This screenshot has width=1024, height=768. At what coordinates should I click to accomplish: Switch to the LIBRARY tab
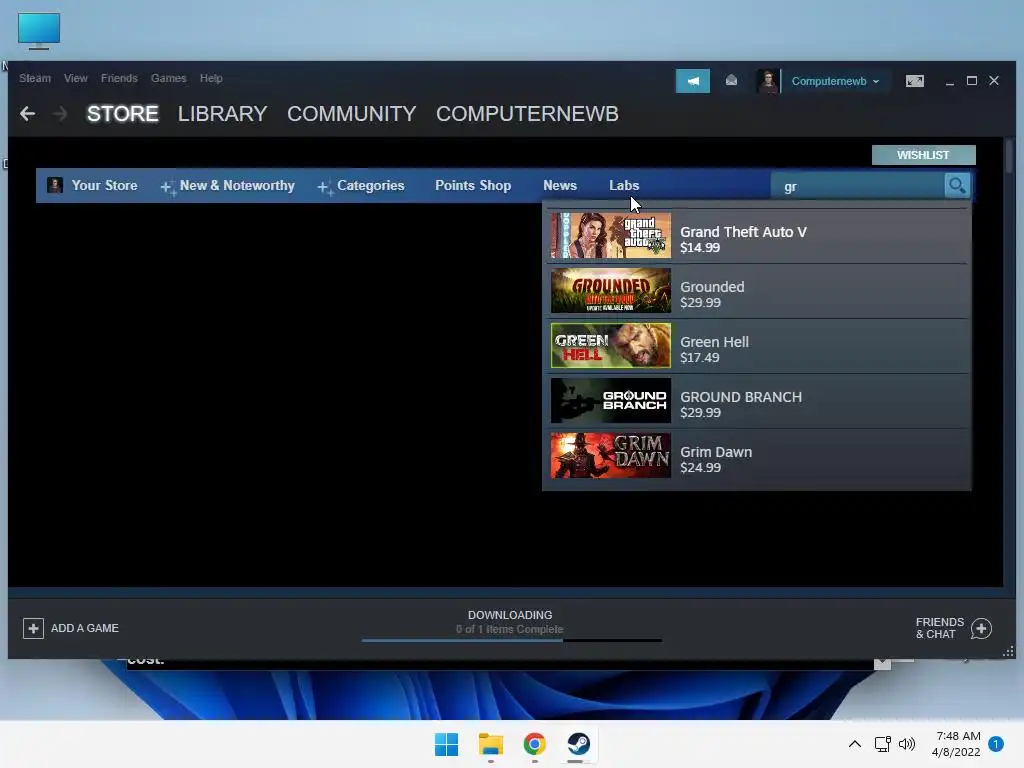tap(223, 114)
